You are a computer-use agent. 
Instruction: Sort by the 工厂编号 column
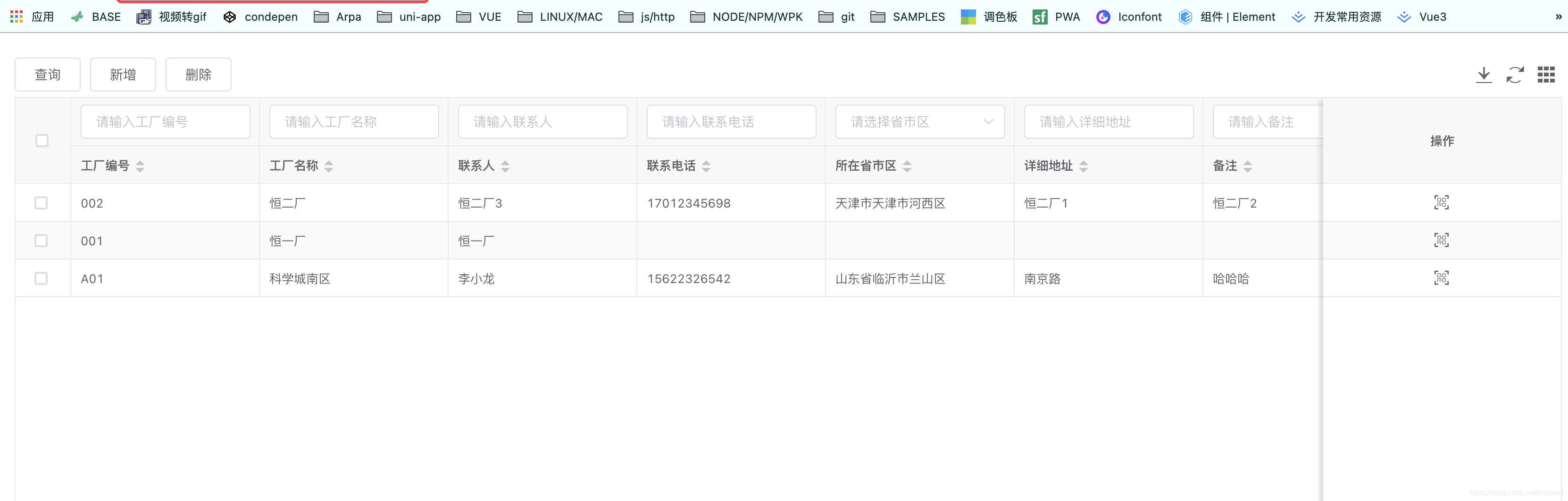tap(140, 166)
